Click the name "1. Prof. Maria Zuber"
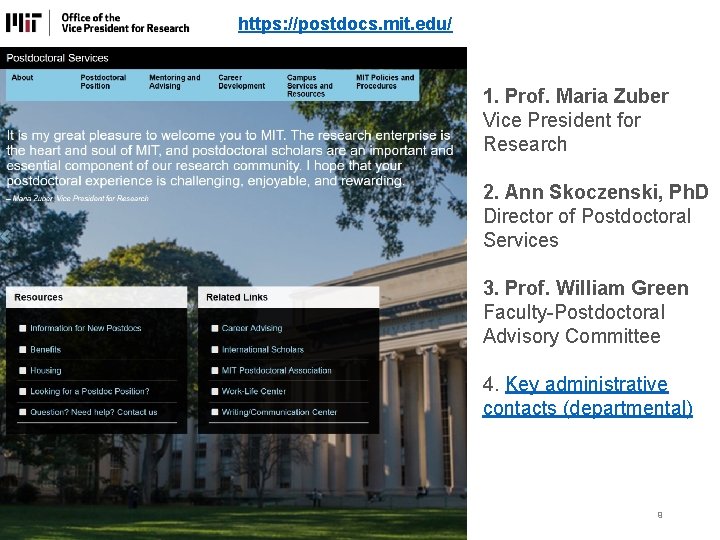Screen dimensions: 720x540 [576, 96]
